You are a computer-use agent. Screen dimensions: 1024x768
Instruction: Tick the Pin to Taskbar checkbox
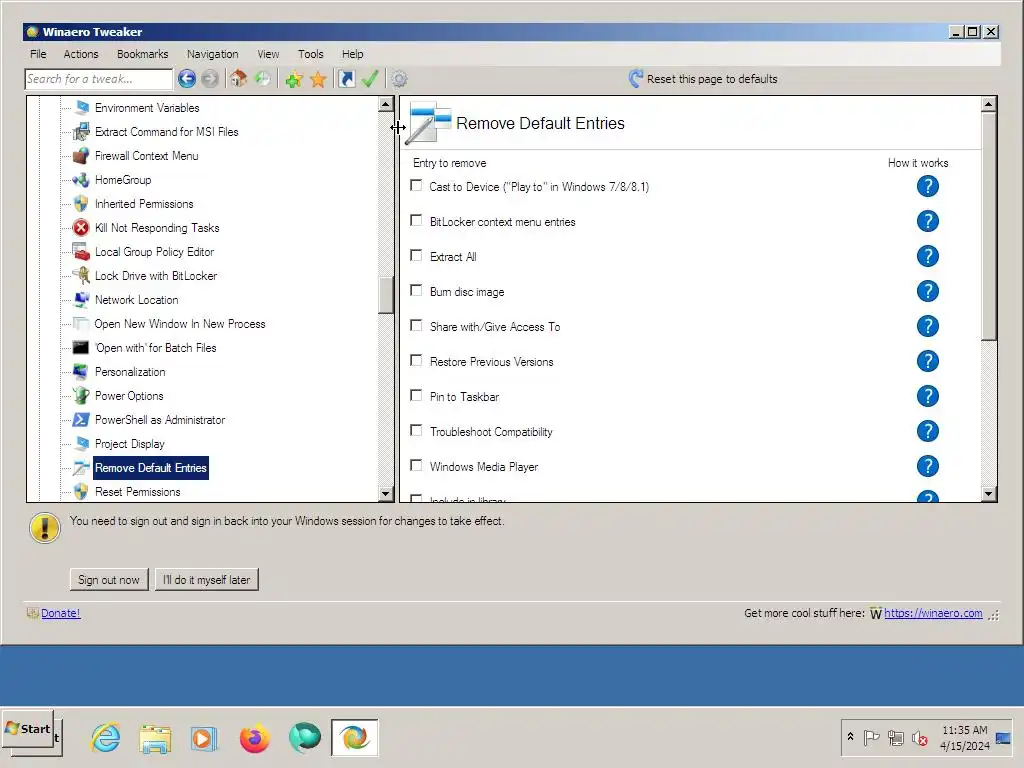(416, 395)
